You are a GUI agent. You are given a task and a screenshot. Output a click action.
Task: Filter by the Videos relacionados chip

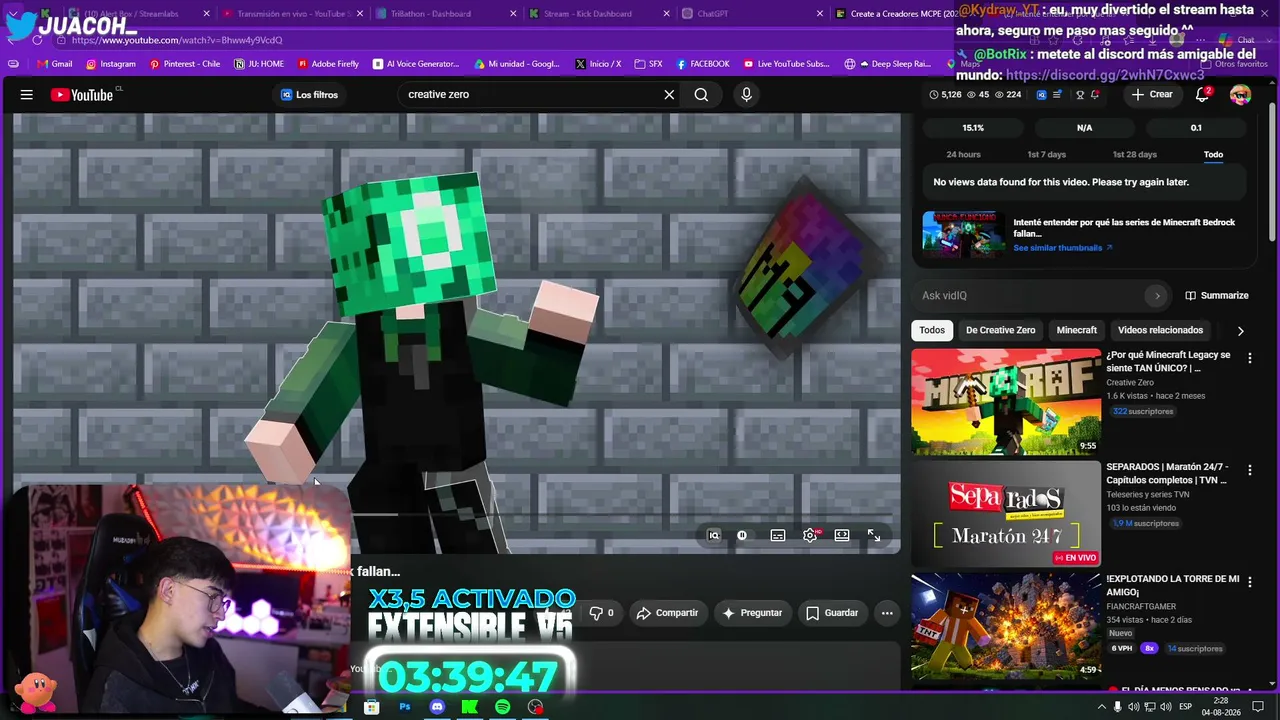(1160, 330)
